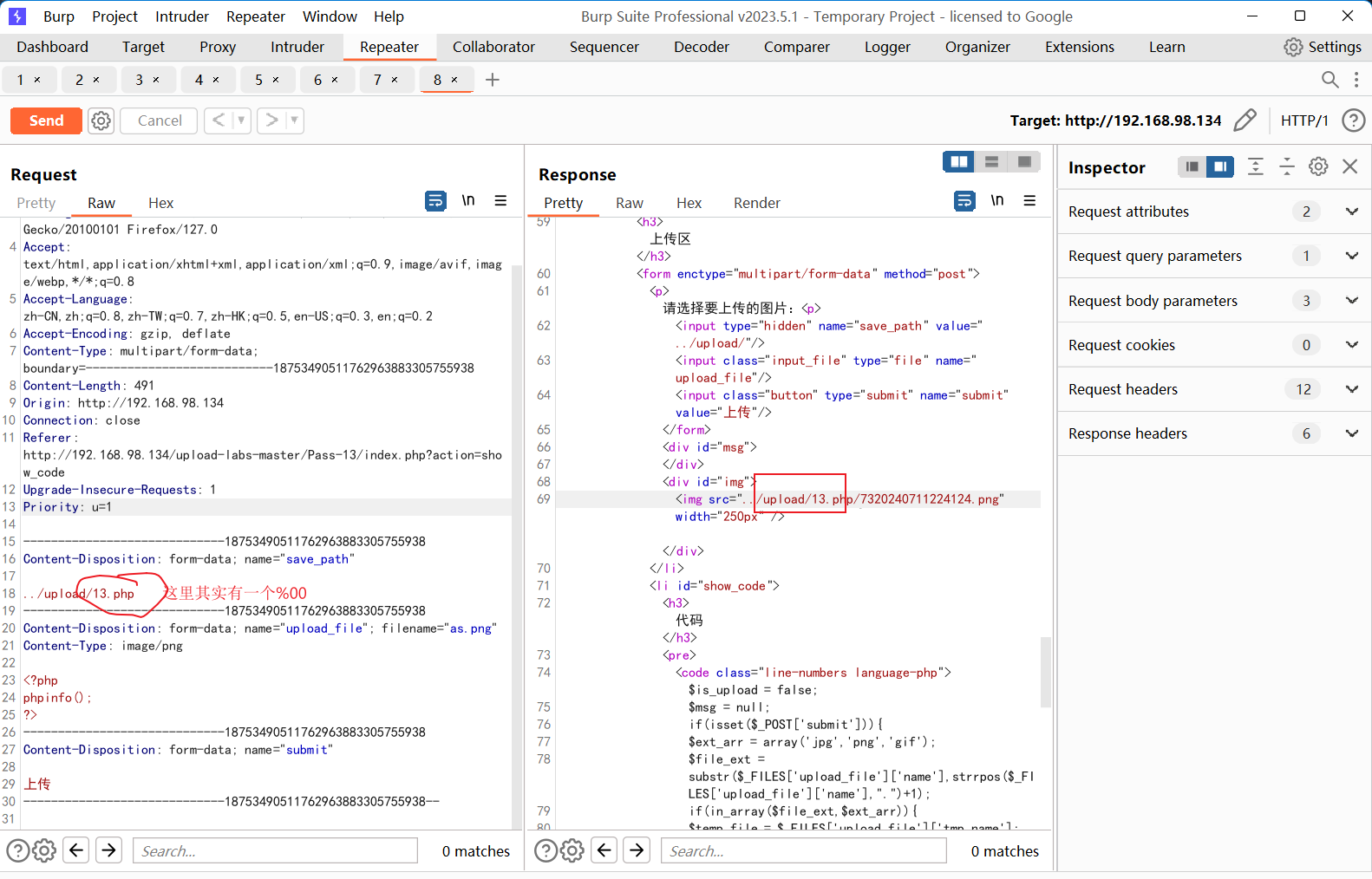Screen dimensions: 1372x879
Task: Open the Collaborator tool tab
Action: [x=493, y=47]
